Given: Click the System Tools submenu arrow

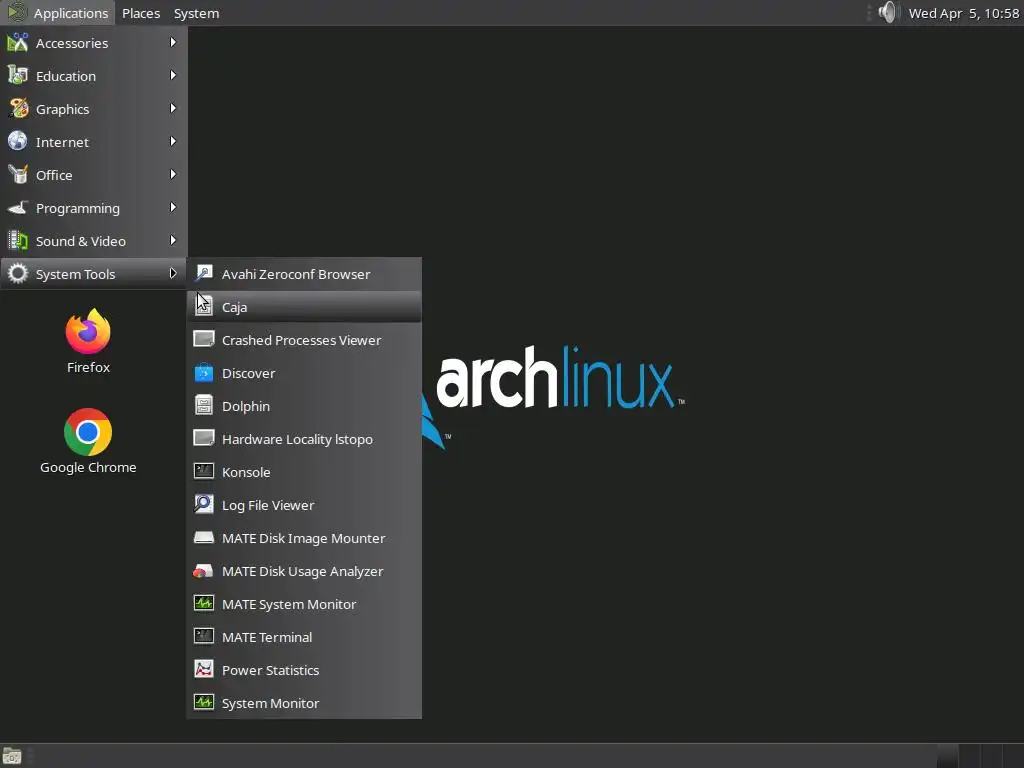Looking at the screenshot, I should [x=173, y=274].
